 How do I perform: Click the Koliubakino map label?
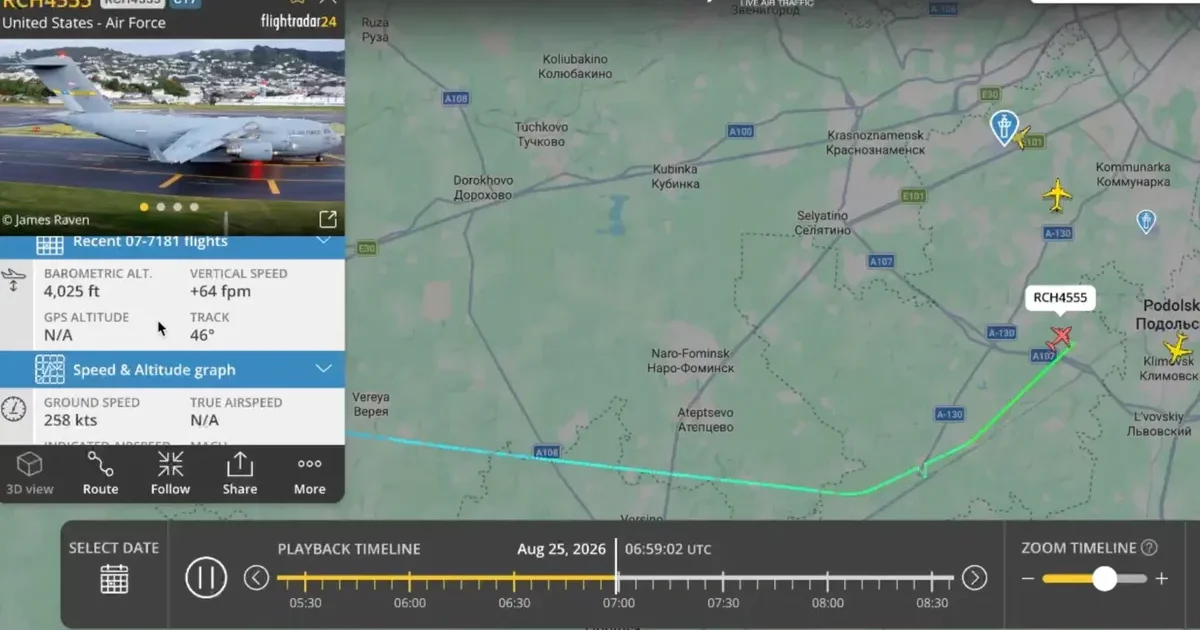(574, 67)
